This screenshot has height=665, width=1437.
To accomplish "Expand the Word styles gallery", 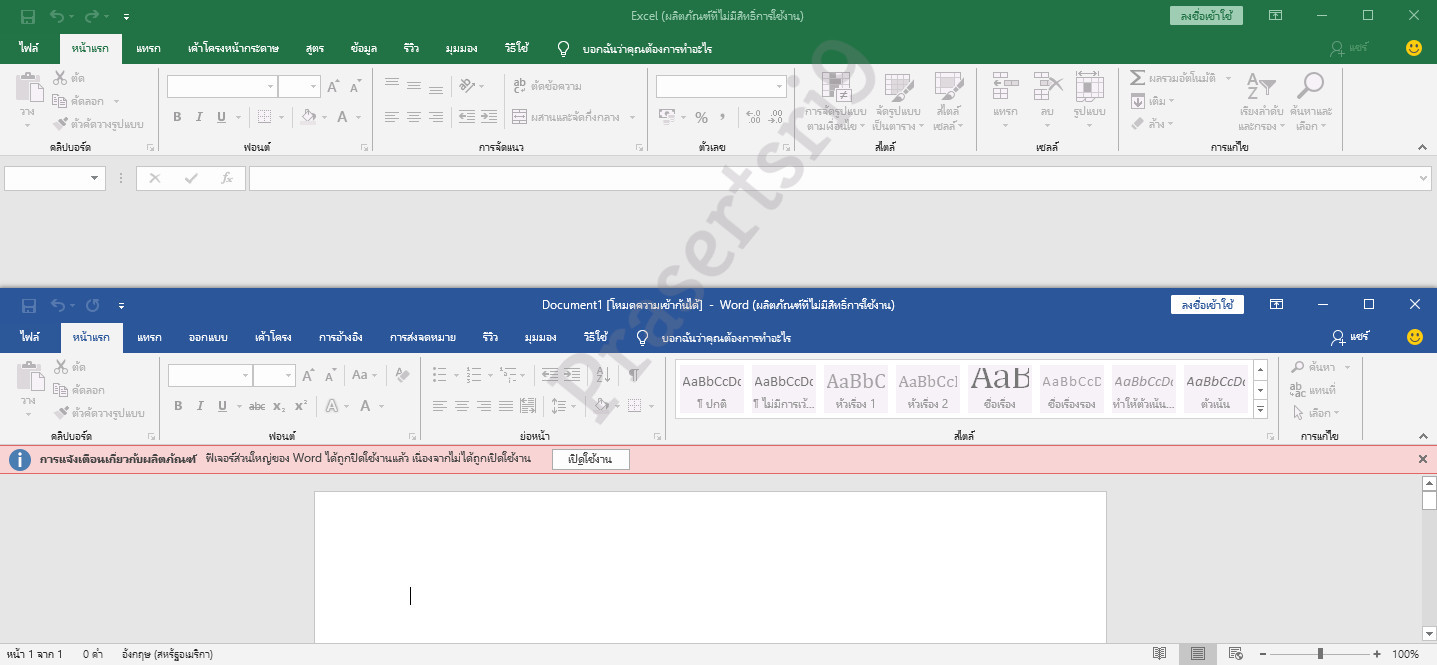I will (1260, 410).
